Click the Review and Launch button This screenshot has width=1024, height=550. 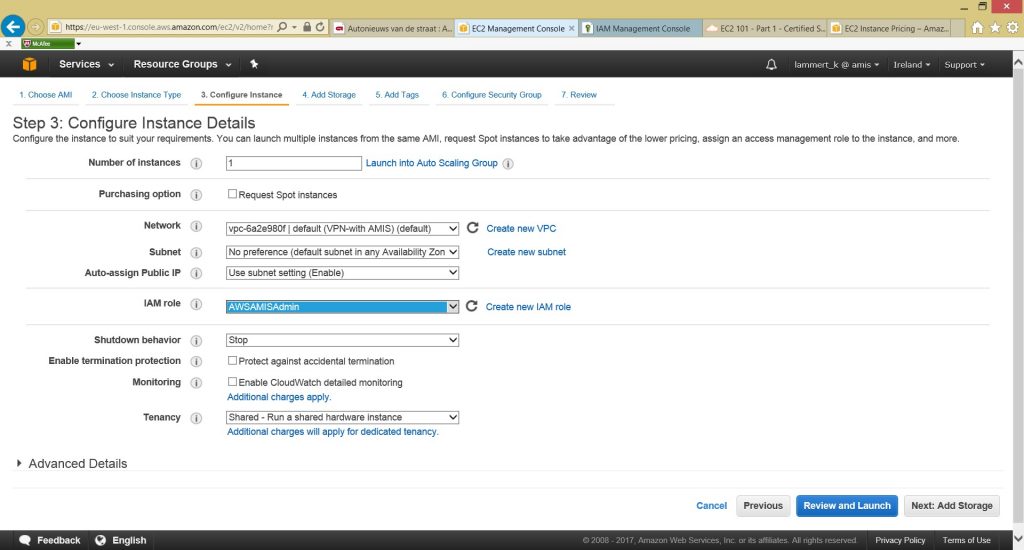pos(846,506)
